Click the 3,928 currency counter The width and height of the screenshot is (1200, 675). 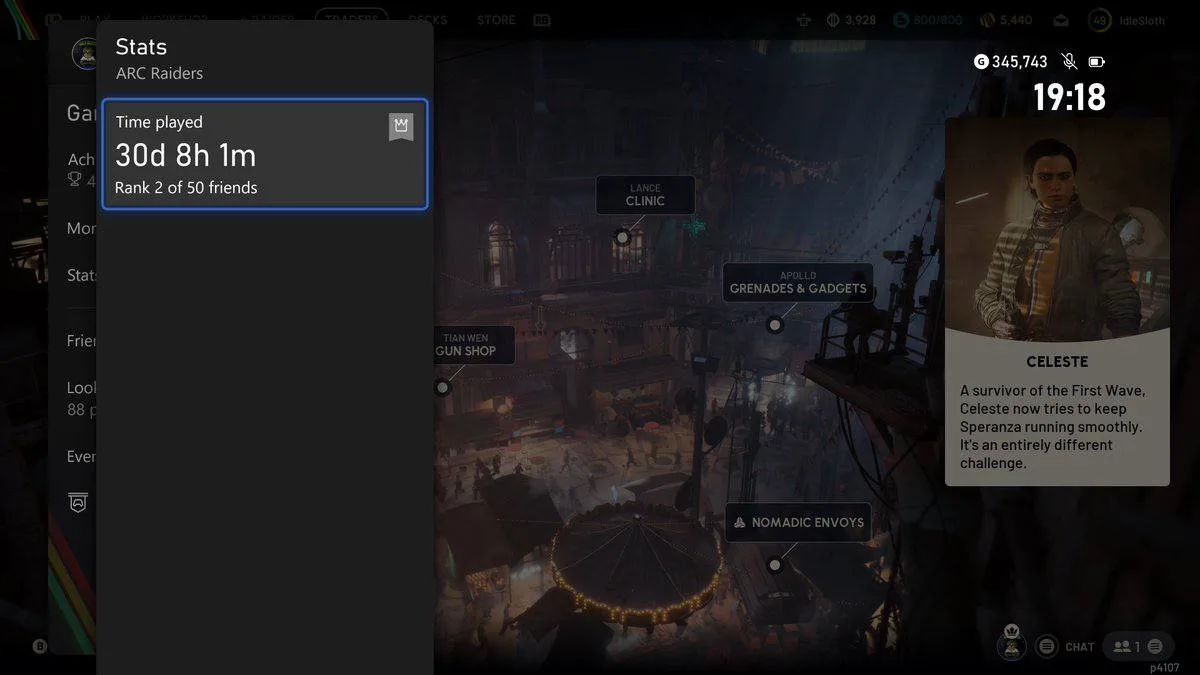point(851,20)
